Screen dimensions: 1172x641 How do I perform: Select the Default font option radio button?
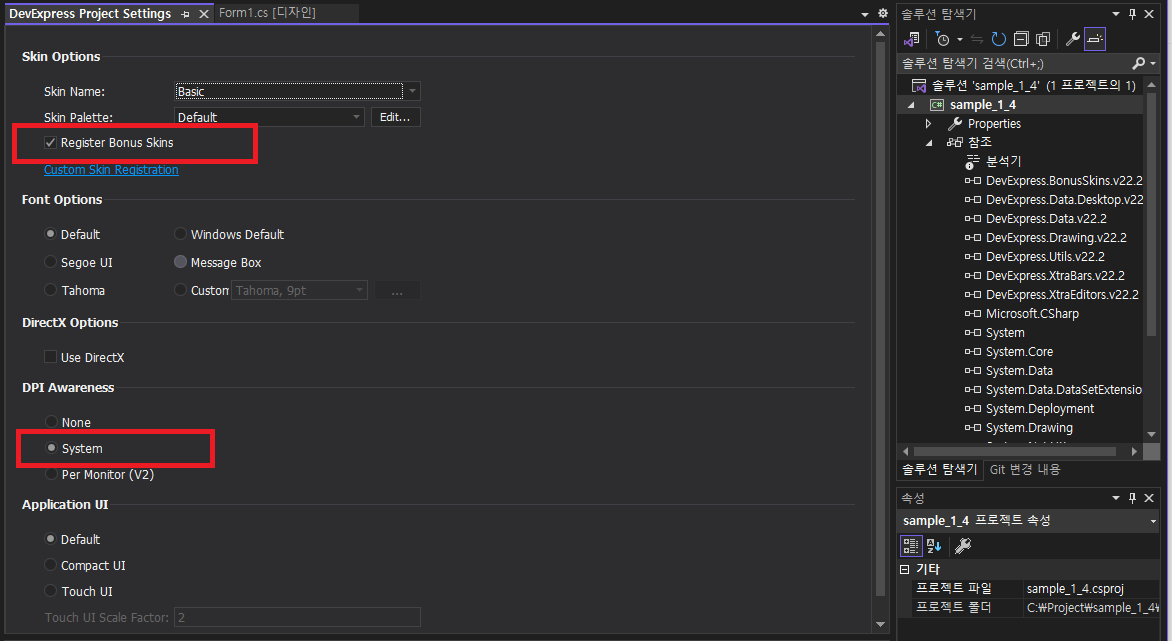pos(51,234)
